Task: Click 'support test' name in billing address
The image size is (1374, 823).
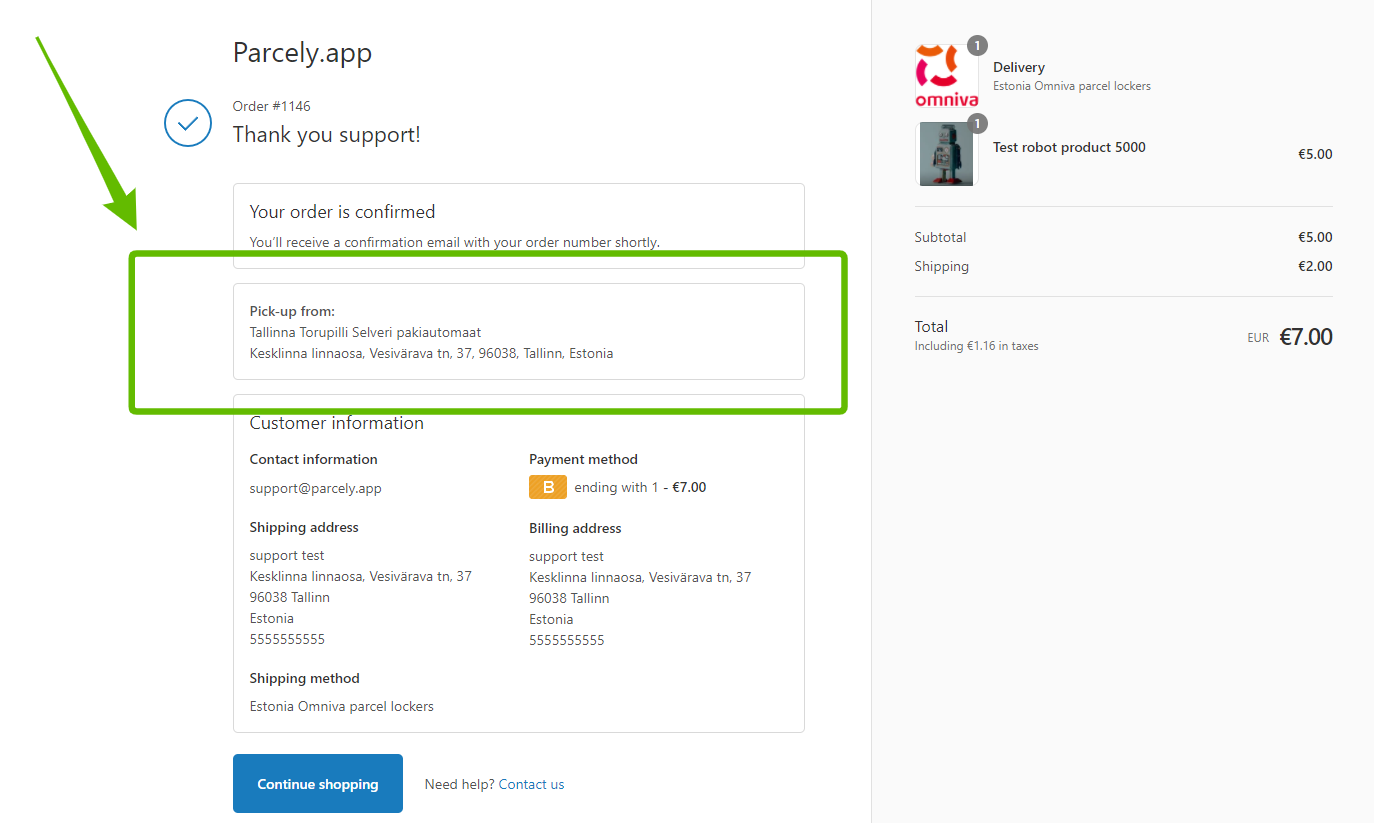Action: point(567,556)
